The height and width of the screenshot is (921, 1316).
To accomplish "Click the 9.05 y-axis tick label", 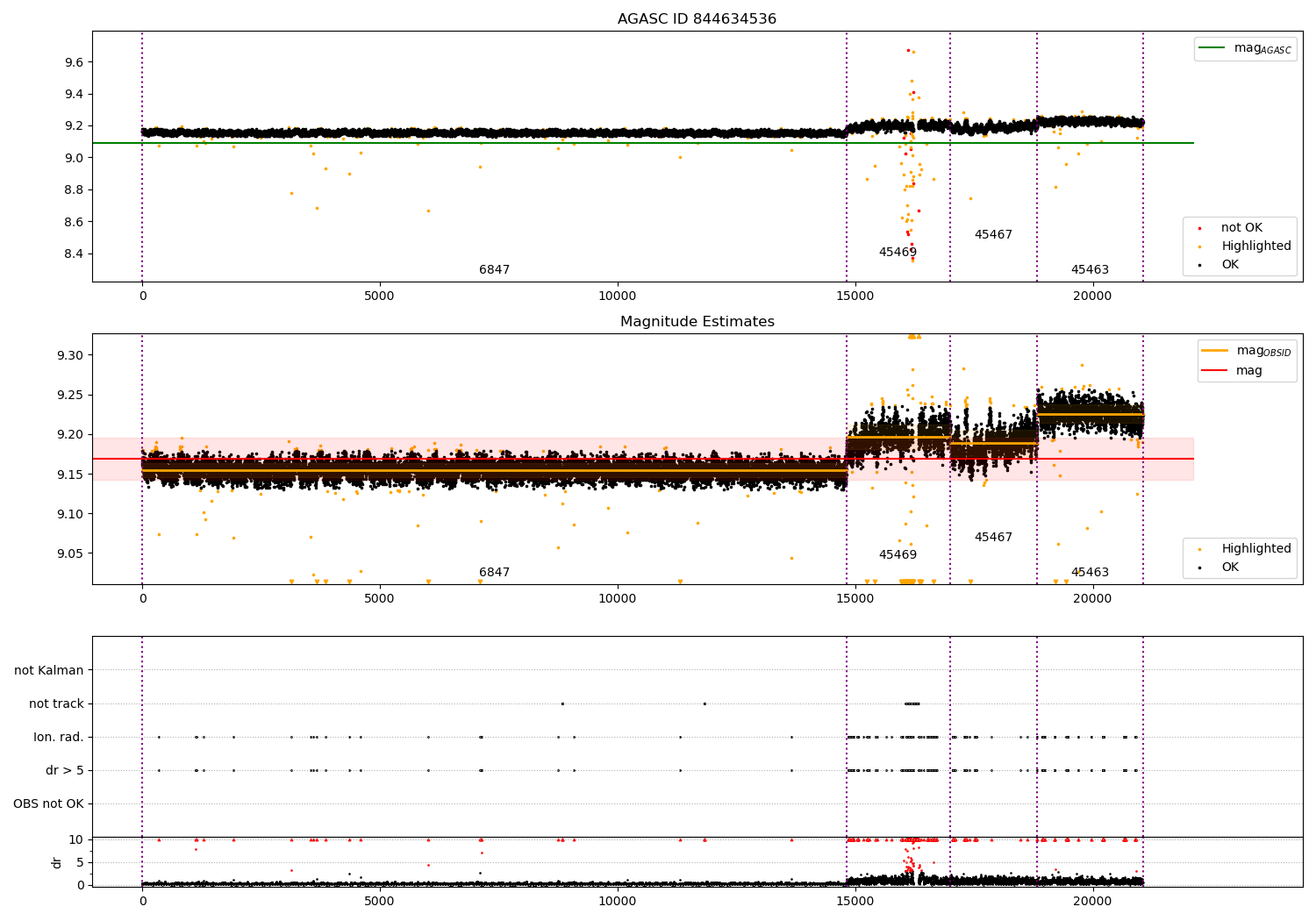I will (70, 553).
